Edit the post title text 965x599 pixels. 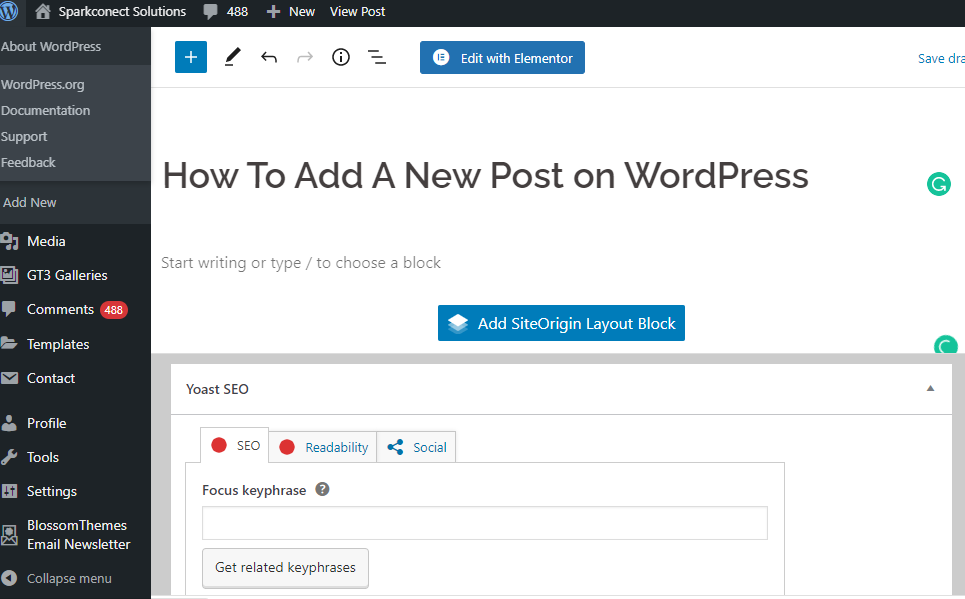[x=485, y=175]
